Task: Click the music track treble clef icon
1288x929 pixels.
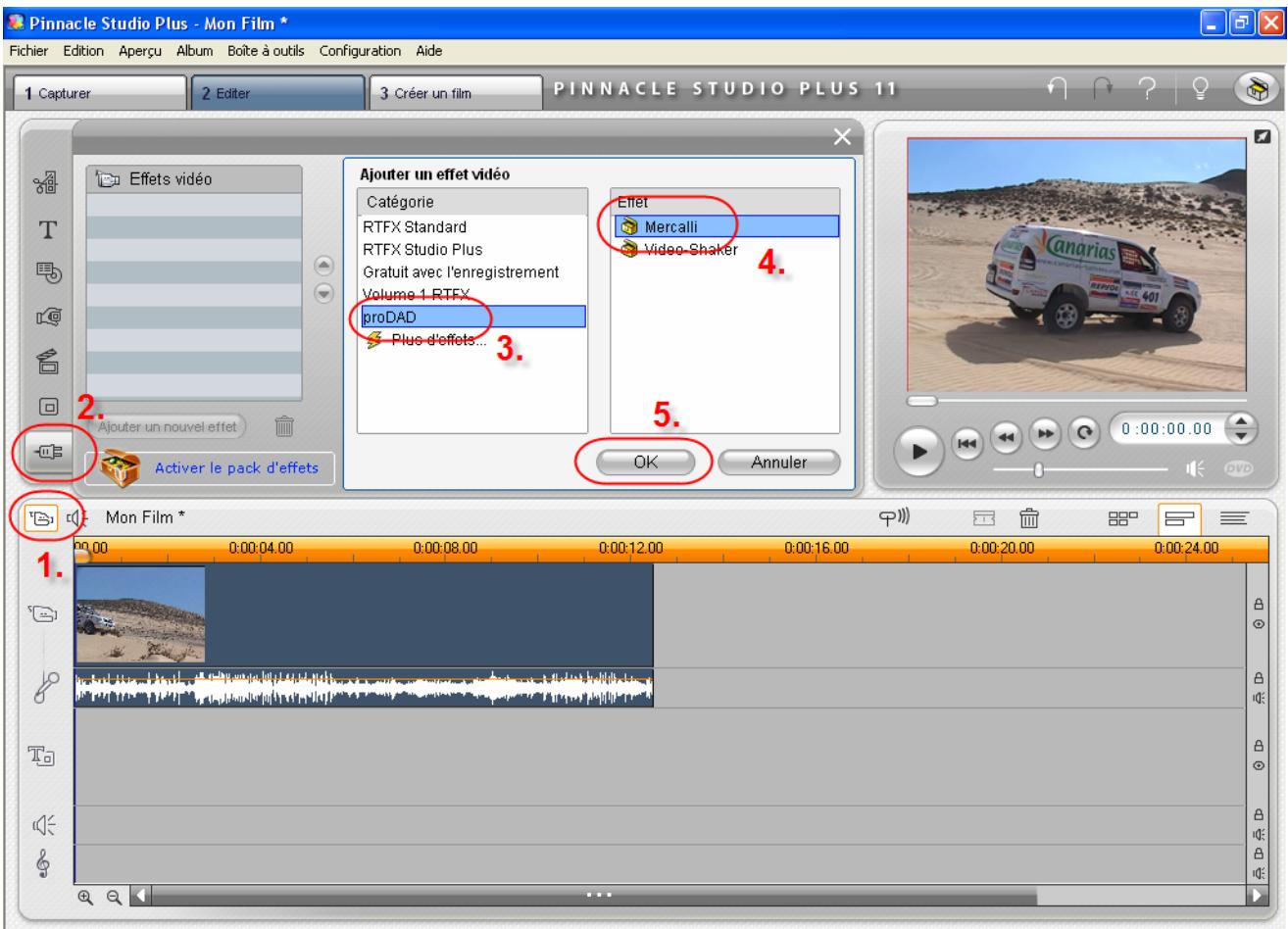Action: pyautogui.click(x=44, y=863)
